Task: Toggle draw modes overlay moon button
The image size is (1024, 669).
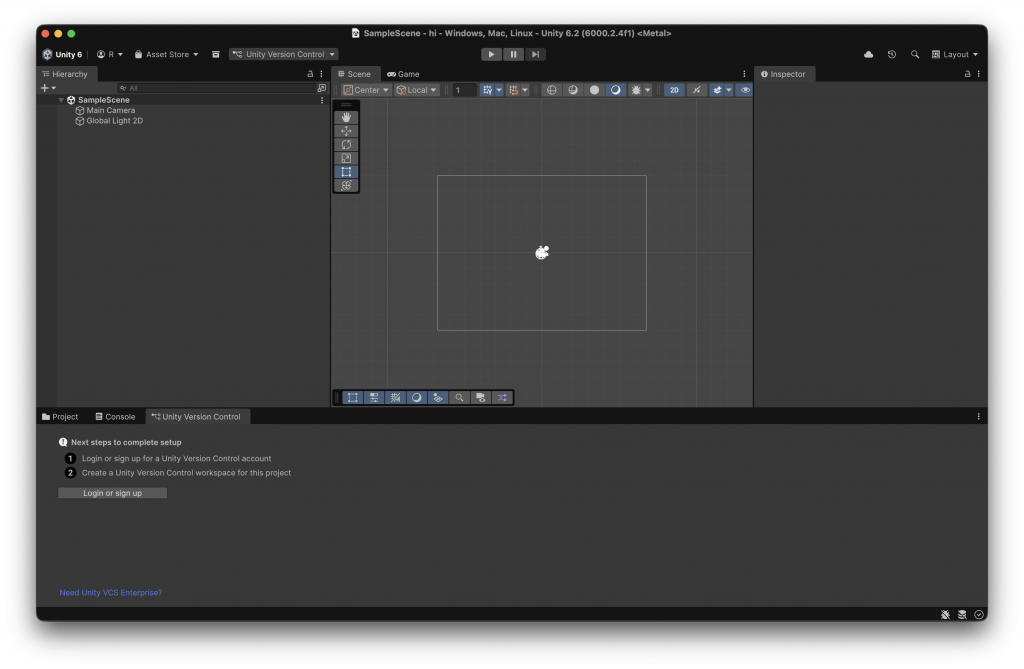Action: [417, 397]
